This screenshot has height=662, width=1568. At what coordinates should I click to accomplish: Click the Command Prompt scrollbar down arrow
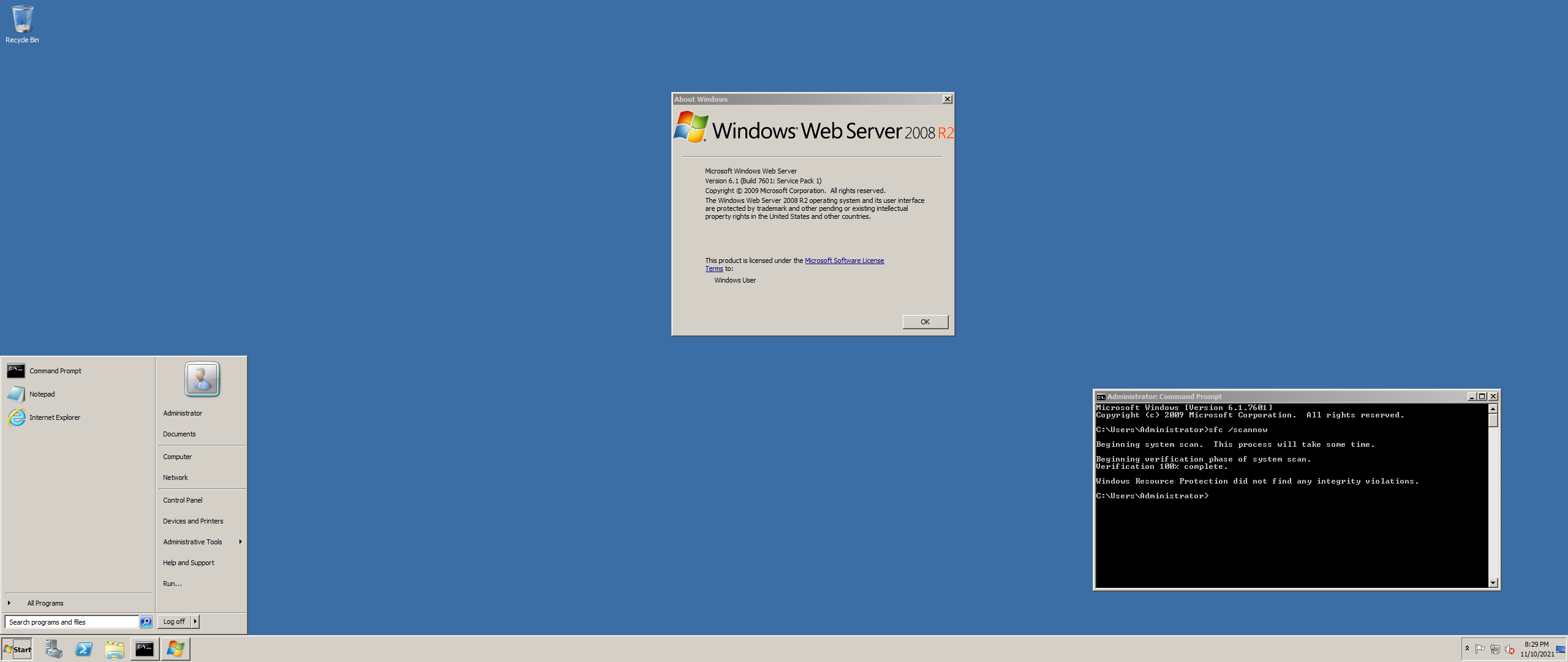1493,583
